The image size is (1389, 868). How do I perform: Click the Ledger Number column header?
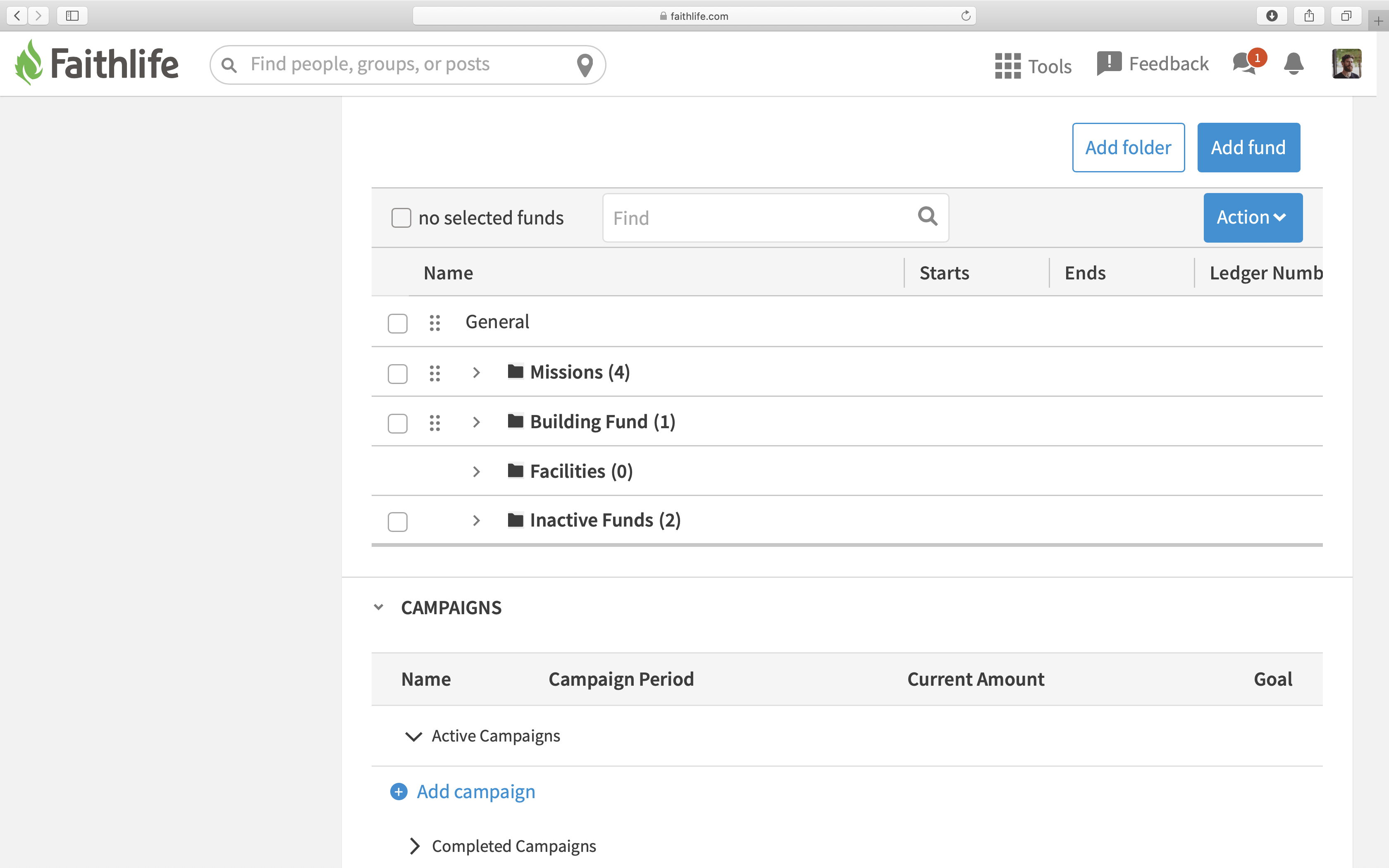1265,273
